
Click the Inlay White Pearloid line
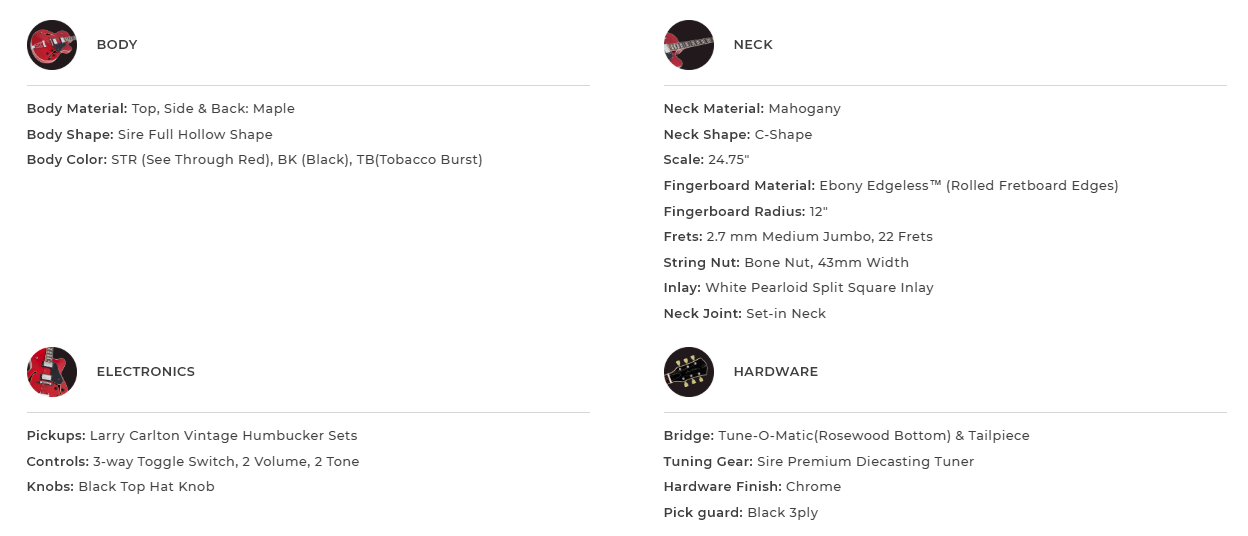[x=798, y=288]
